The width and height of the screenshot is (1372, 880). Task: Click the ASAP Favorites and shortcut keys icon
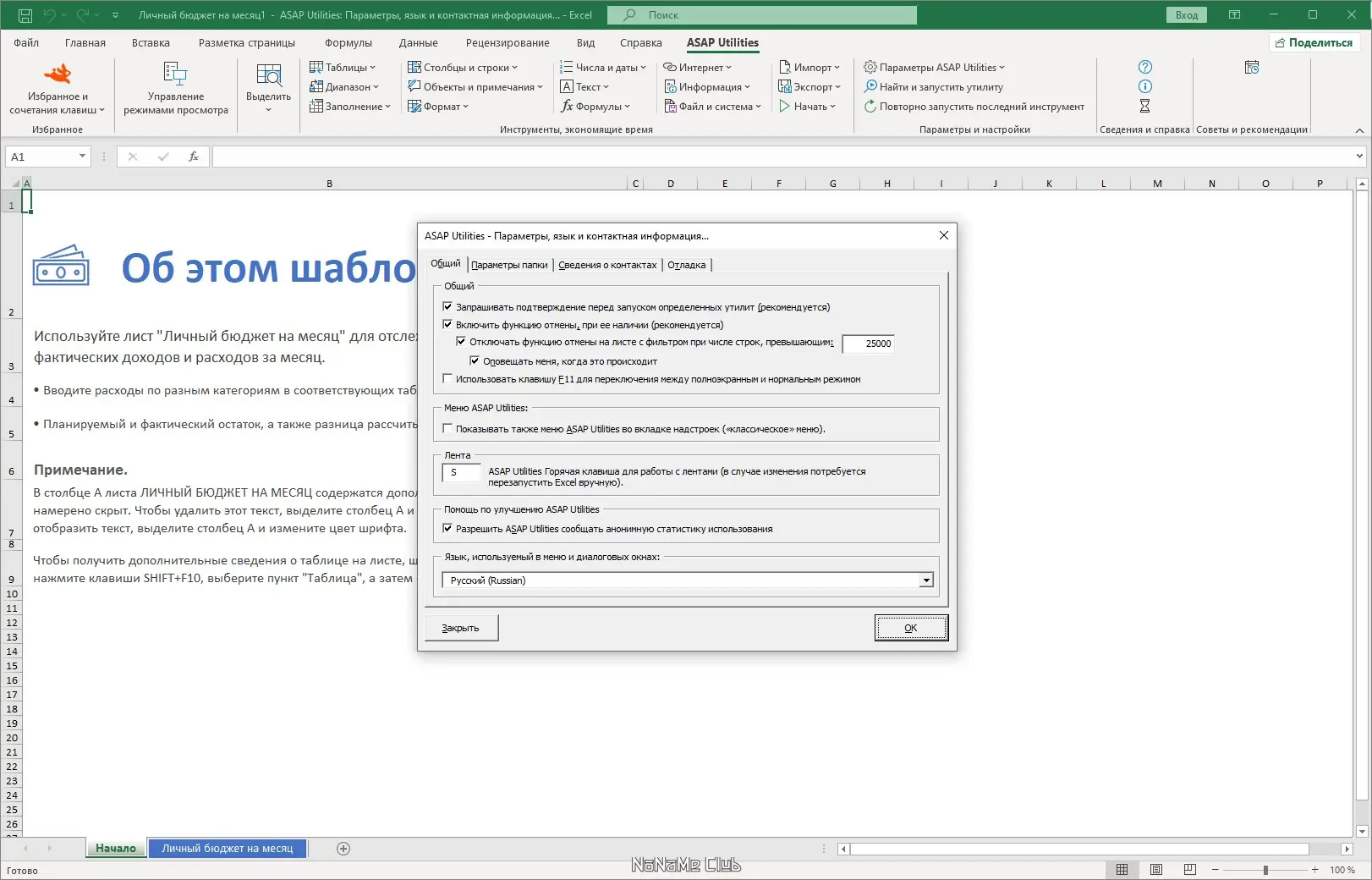point(58,74)
